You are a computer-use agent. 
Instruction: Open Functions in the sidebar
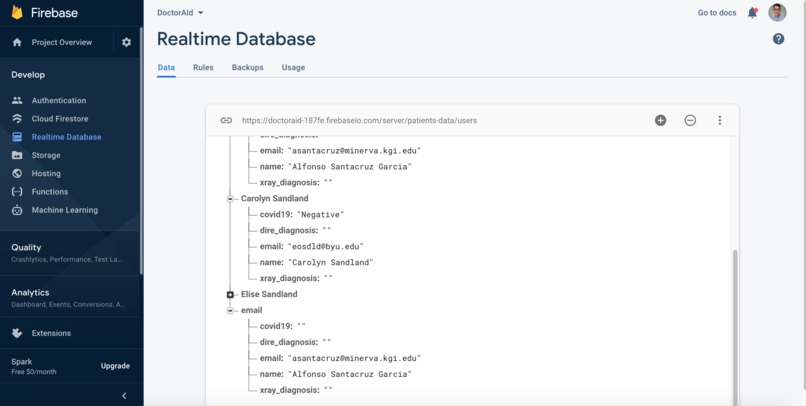[50, 192]
